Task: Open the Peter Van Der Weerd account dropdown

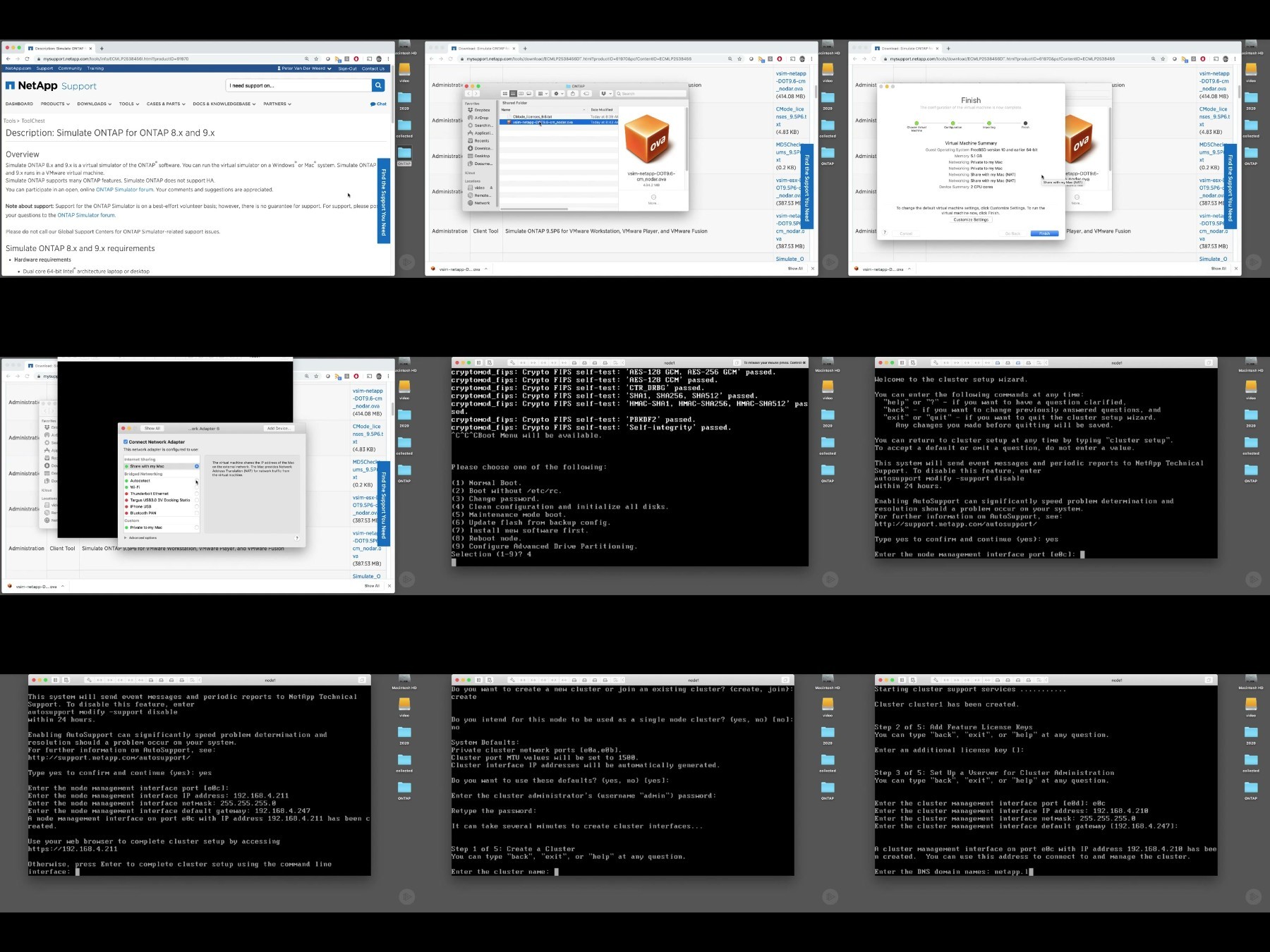Action: [x=305, y=68]
